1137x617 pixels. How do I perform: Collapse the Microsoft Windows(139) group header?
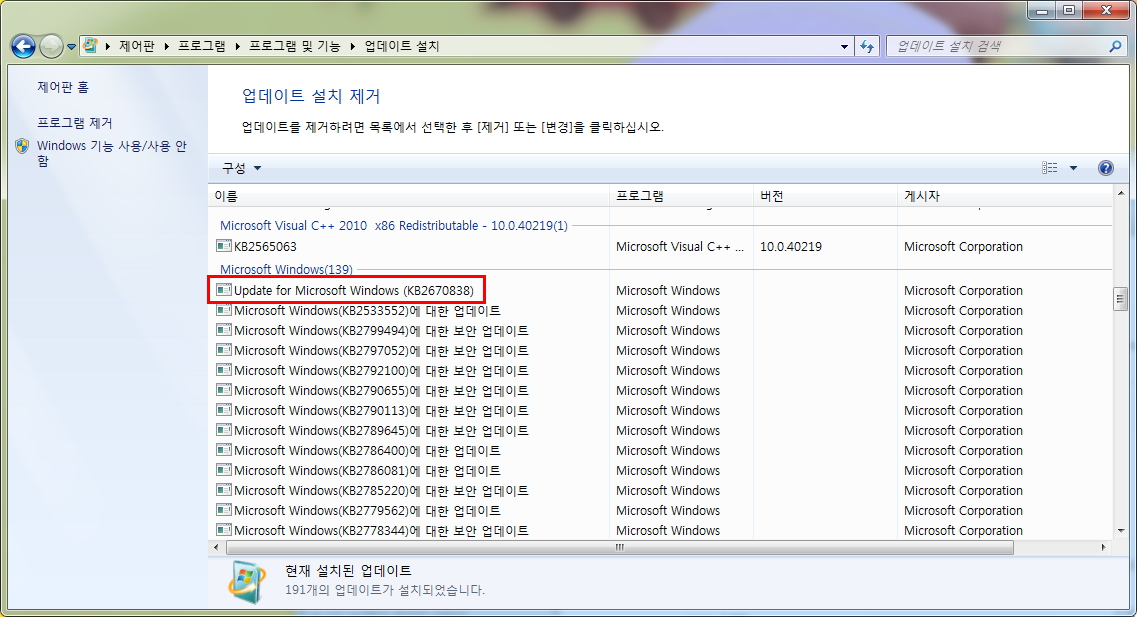pyautogui.click(x=286, y=269)
